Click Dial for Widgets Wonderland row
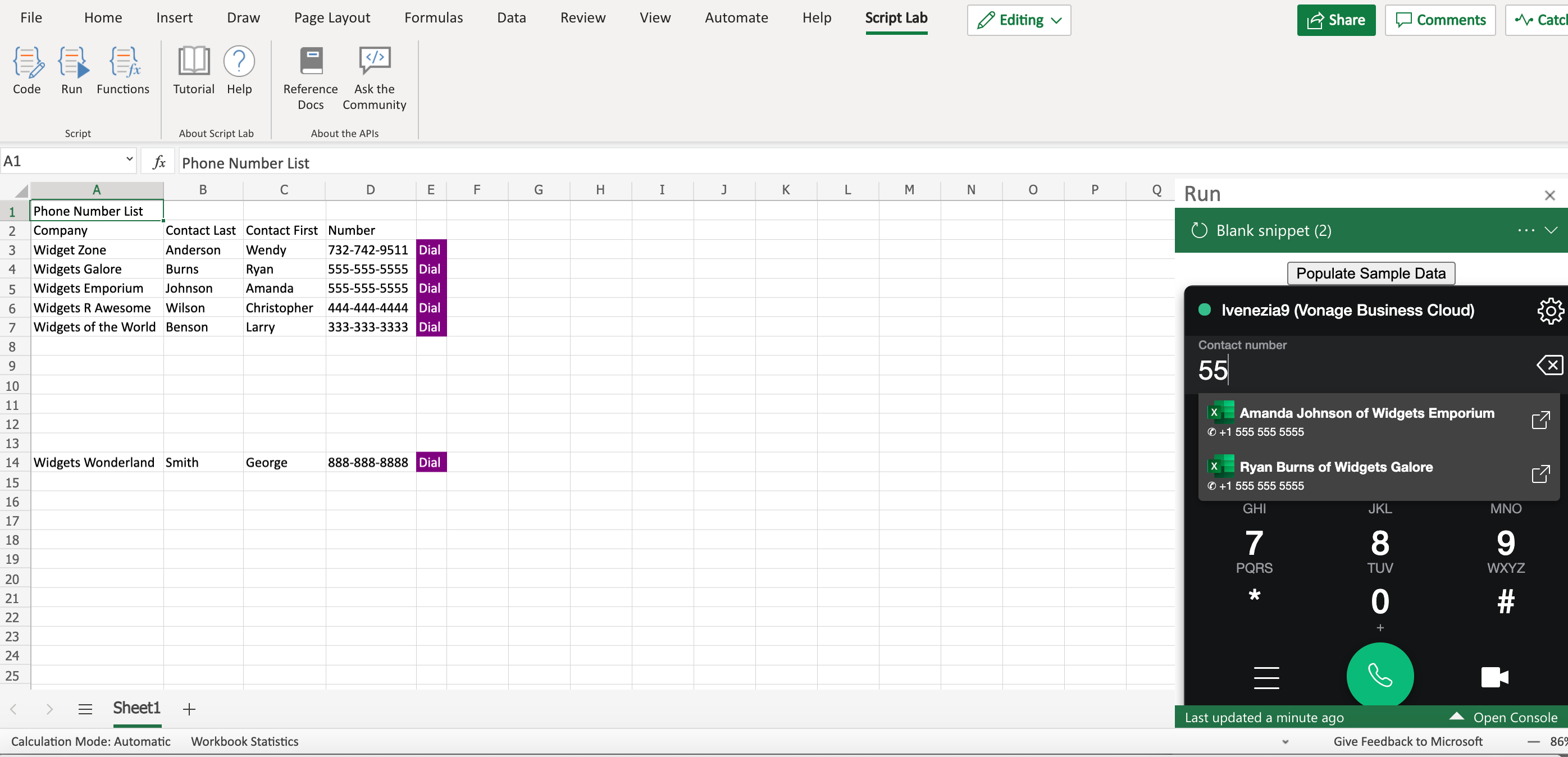The image size is (1568, 757). click(x=431, y=462)
